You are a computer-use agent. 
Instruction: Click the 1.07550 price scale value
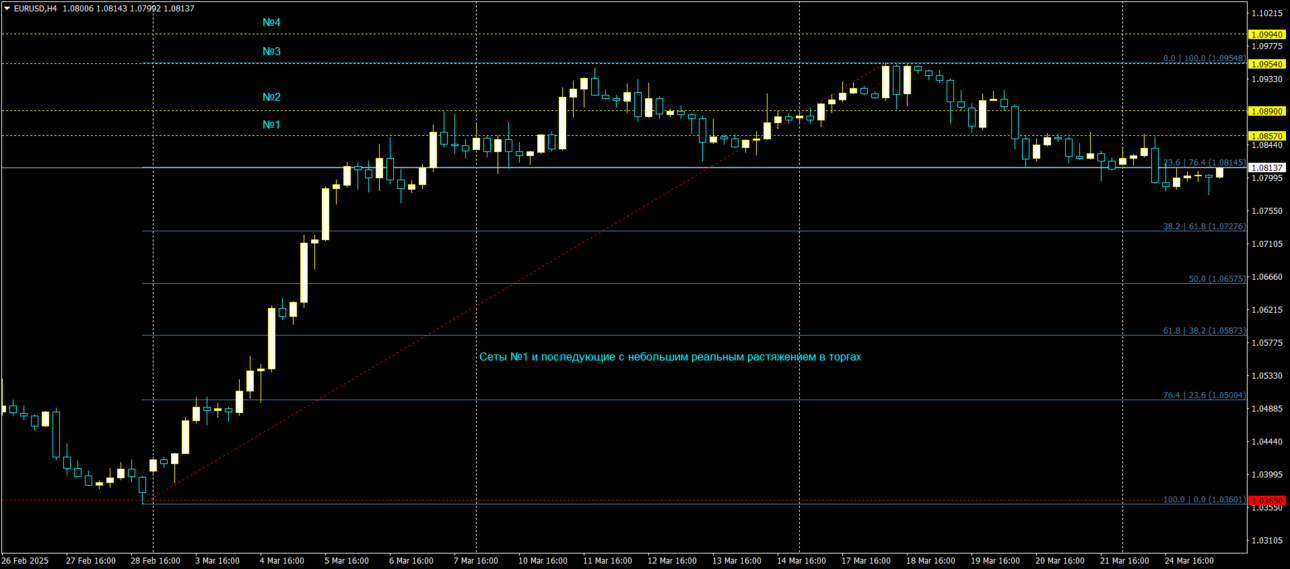coord(1267,211)
